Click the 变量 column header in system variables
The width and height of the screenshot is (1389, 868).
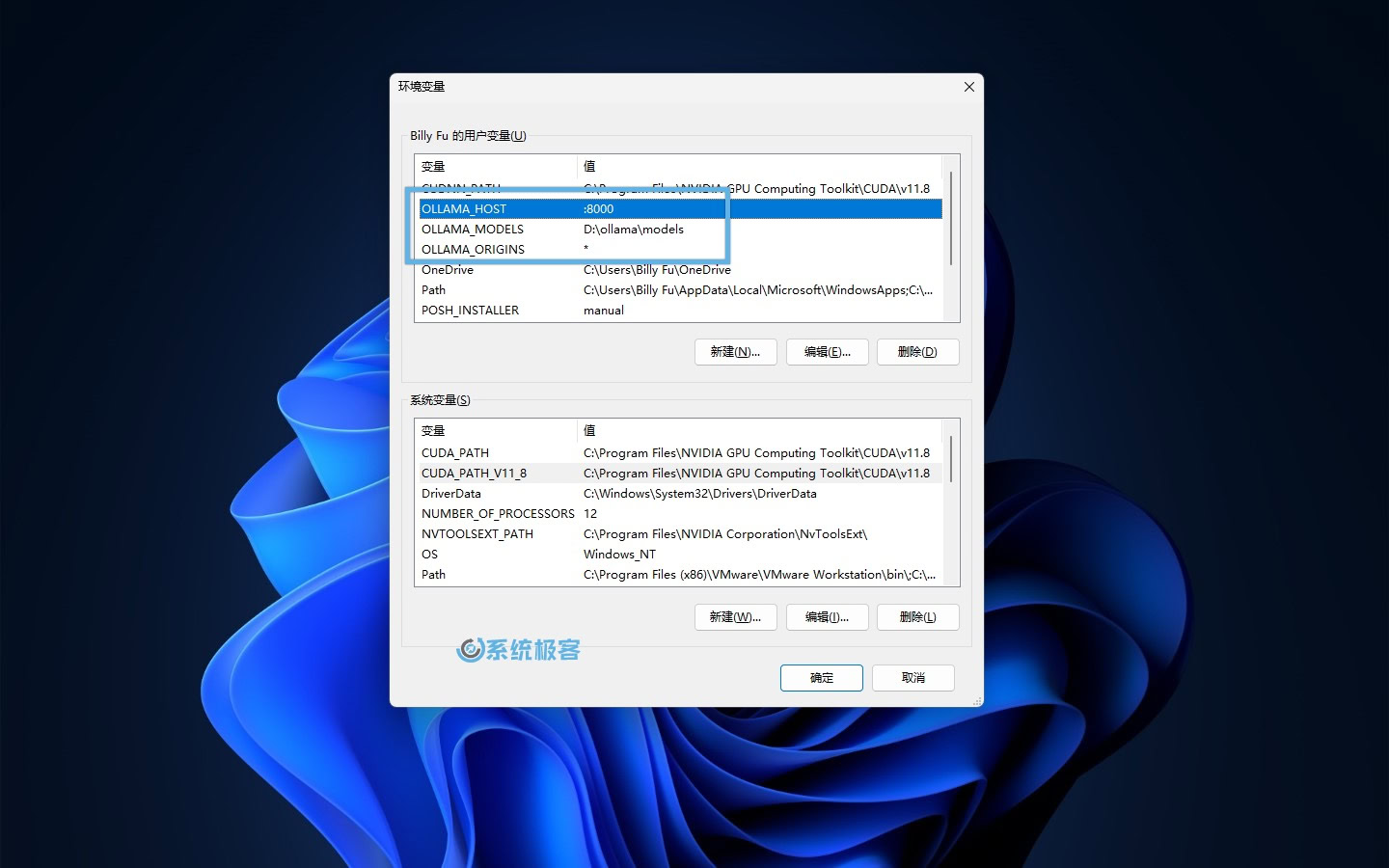click(497, 430)
